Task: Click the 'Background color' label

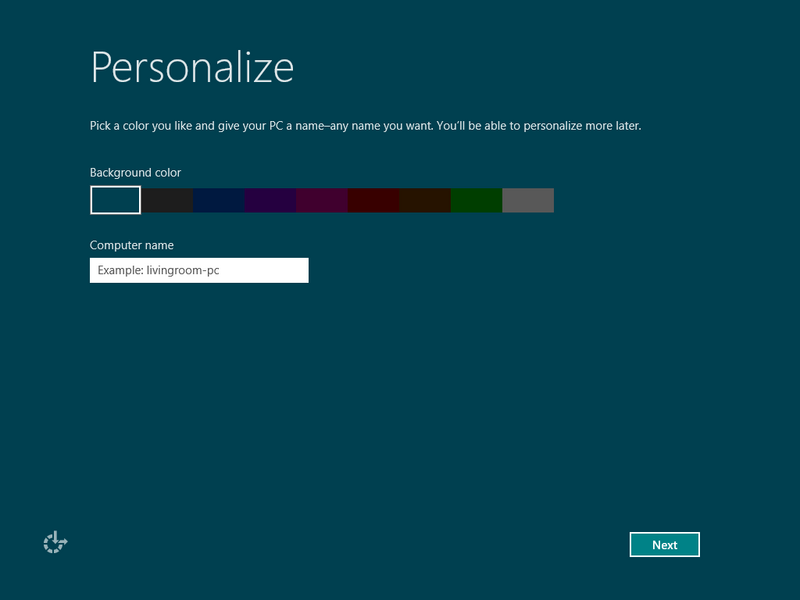Action: [135, 173]
